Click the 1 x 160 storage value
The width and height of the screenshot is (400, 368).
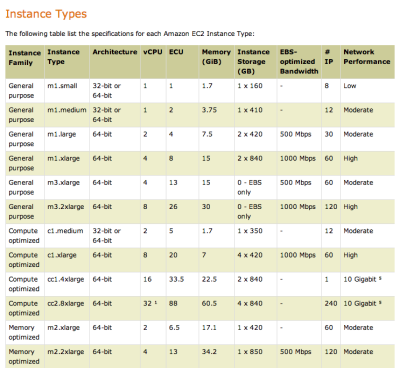click(250, 86)
